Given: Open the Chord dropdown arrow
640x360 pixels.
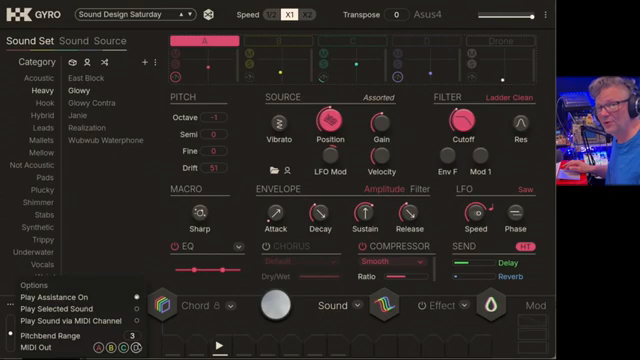Looking at the screenshot, I should (x=231, y=306).
